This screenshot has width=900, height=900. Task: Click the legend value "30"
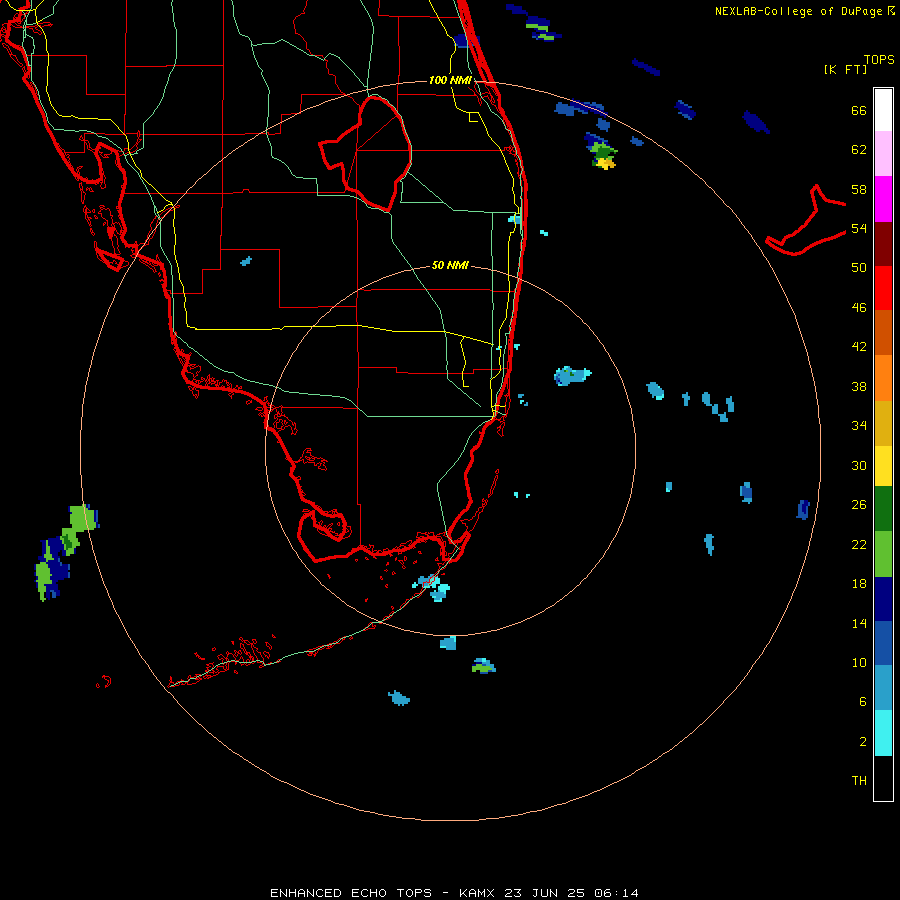(x=859, y=465)
